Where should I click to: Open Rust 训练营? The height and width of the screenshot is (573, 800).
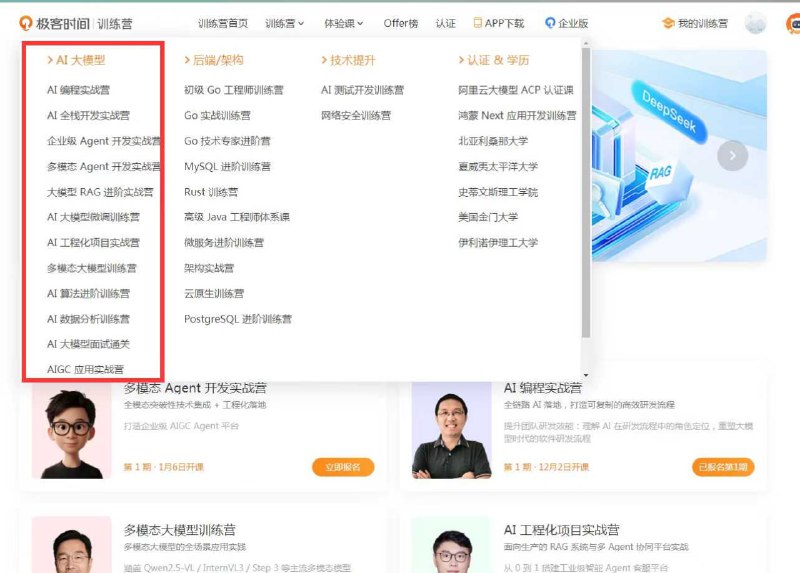point(211,192)
